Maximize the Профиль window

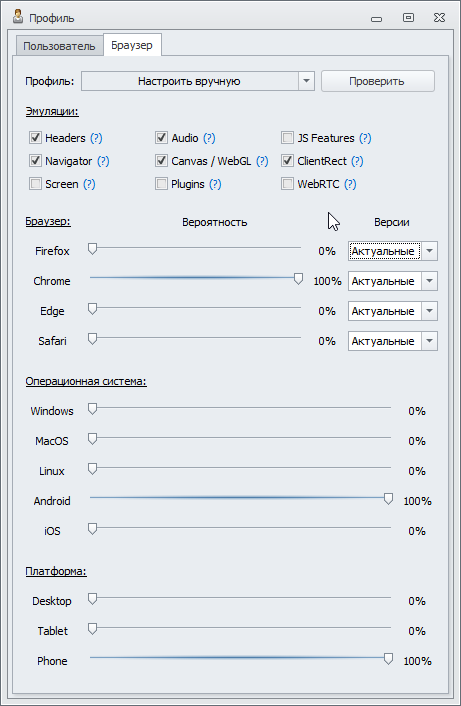pyautogui.click(x=408, y=18)
